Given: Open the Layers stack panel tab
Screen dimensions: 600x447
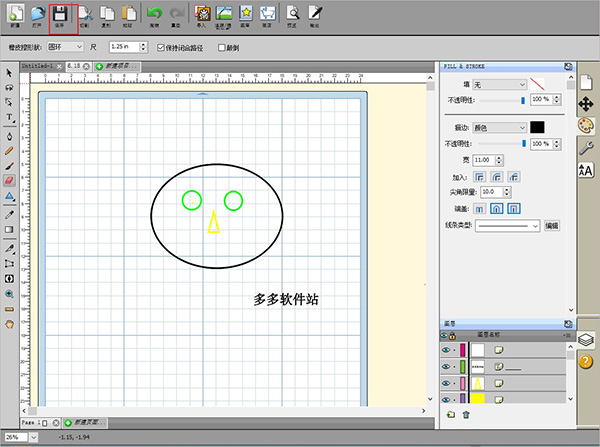Looking at the screenshot, I should pyautogui.click(x=586, y=339).
